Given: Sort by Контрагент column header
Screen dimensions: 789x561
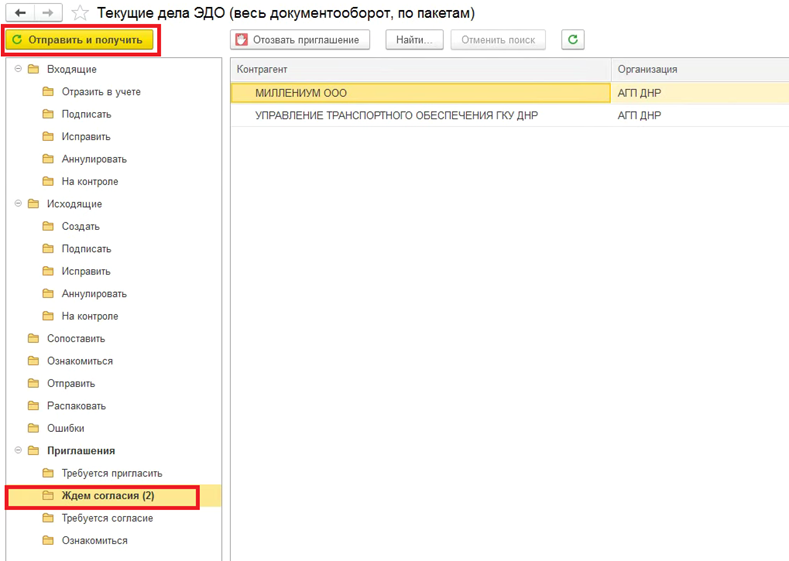Looking at the screenshot, I should [421, 69].
